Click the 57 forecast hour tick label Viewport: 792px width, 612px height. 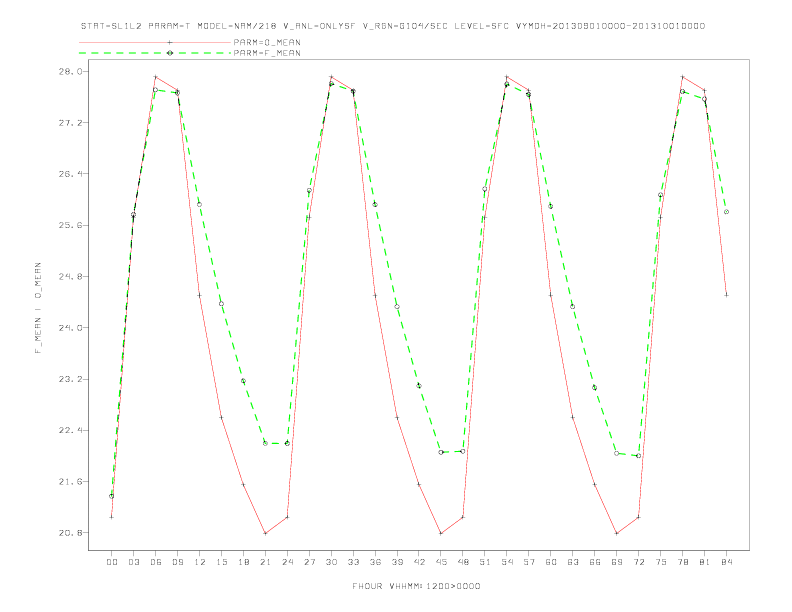(529, 562)
